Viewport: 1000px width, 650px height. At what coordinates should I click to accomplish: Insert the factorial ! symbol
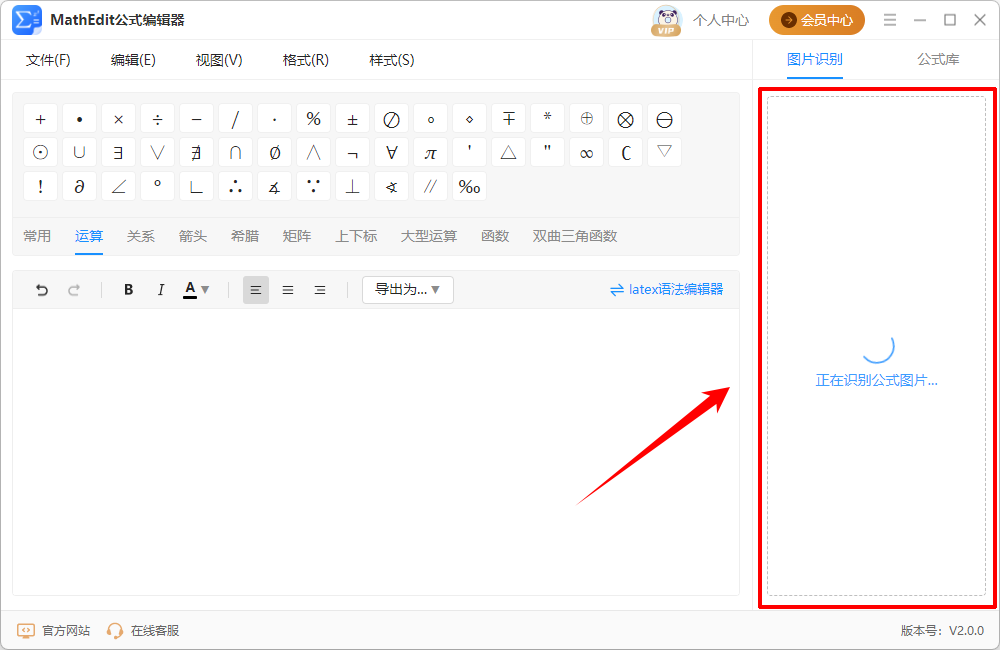point(40,186)
